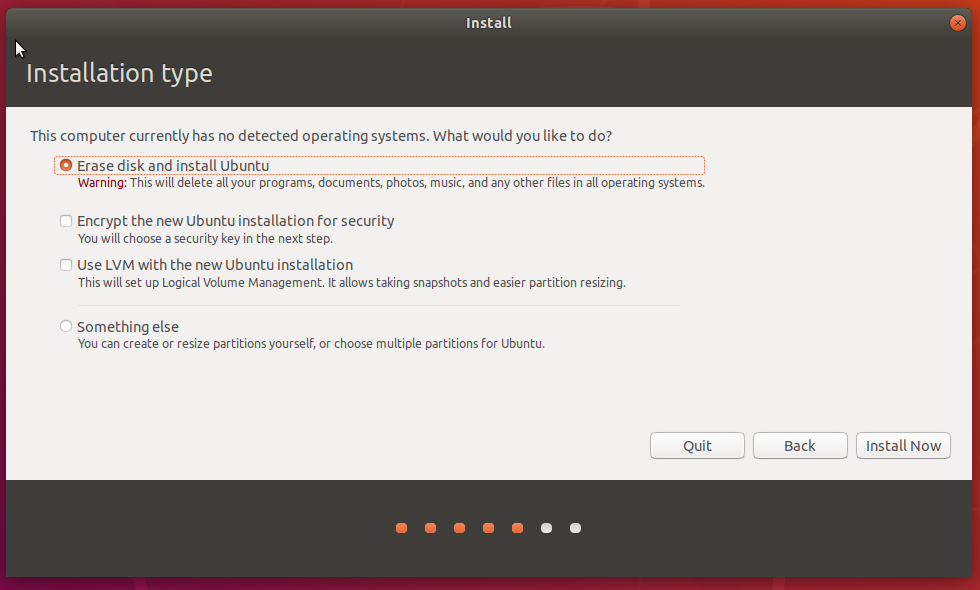Click the Quit button
The image size is (980, 590).
point(697,446)
